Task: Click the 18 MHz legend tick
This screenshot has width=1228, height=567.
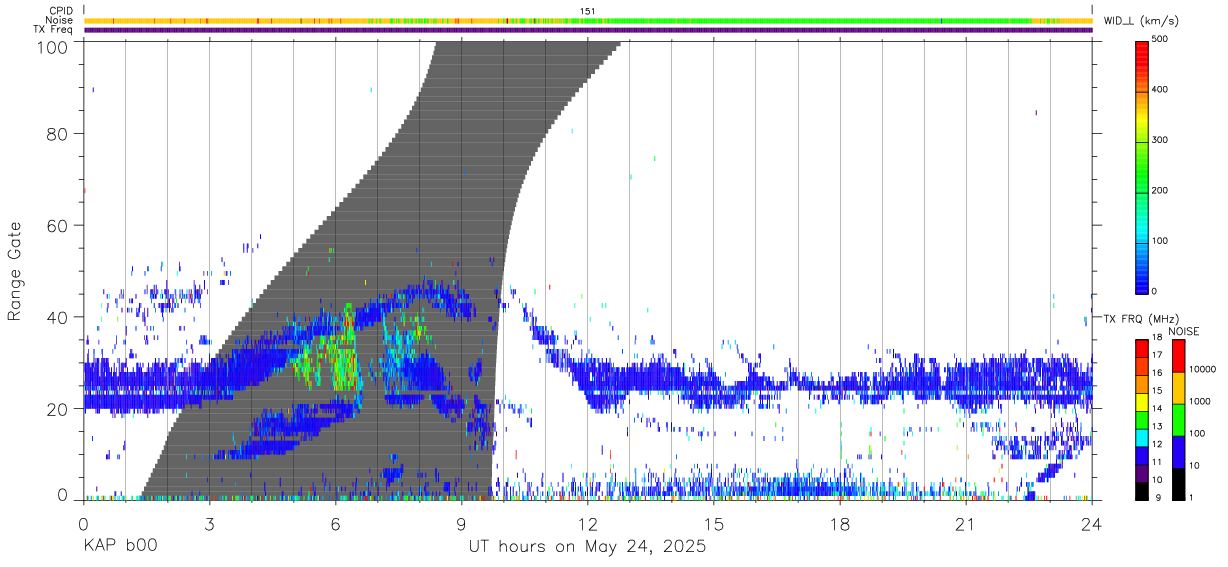Action: point(1159,339)
